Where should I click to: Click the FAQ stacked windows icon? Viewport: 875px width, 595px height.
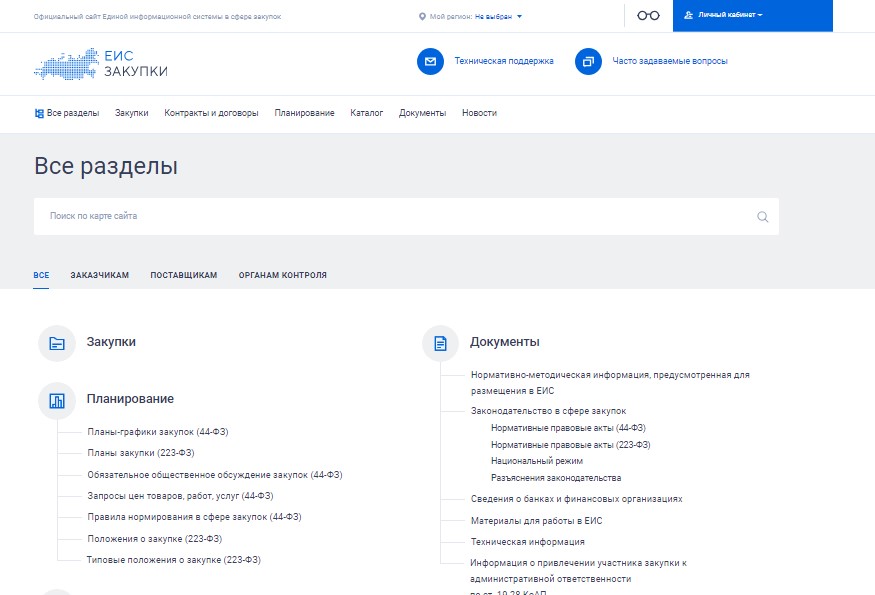coord(588,61)
